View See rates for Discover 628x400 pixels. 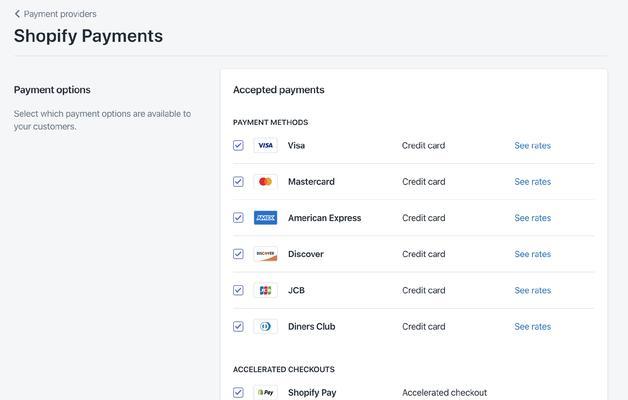533,254
